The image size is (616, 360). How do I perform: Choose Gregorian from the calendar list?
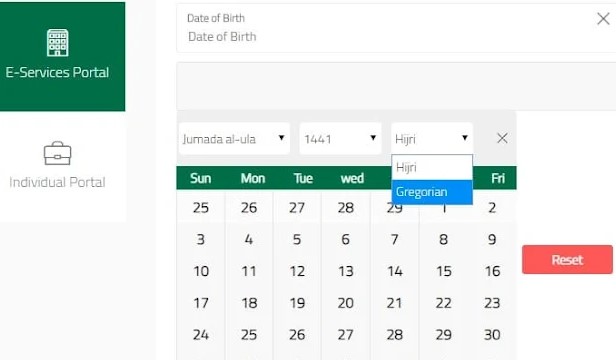[x=432, y=192]
